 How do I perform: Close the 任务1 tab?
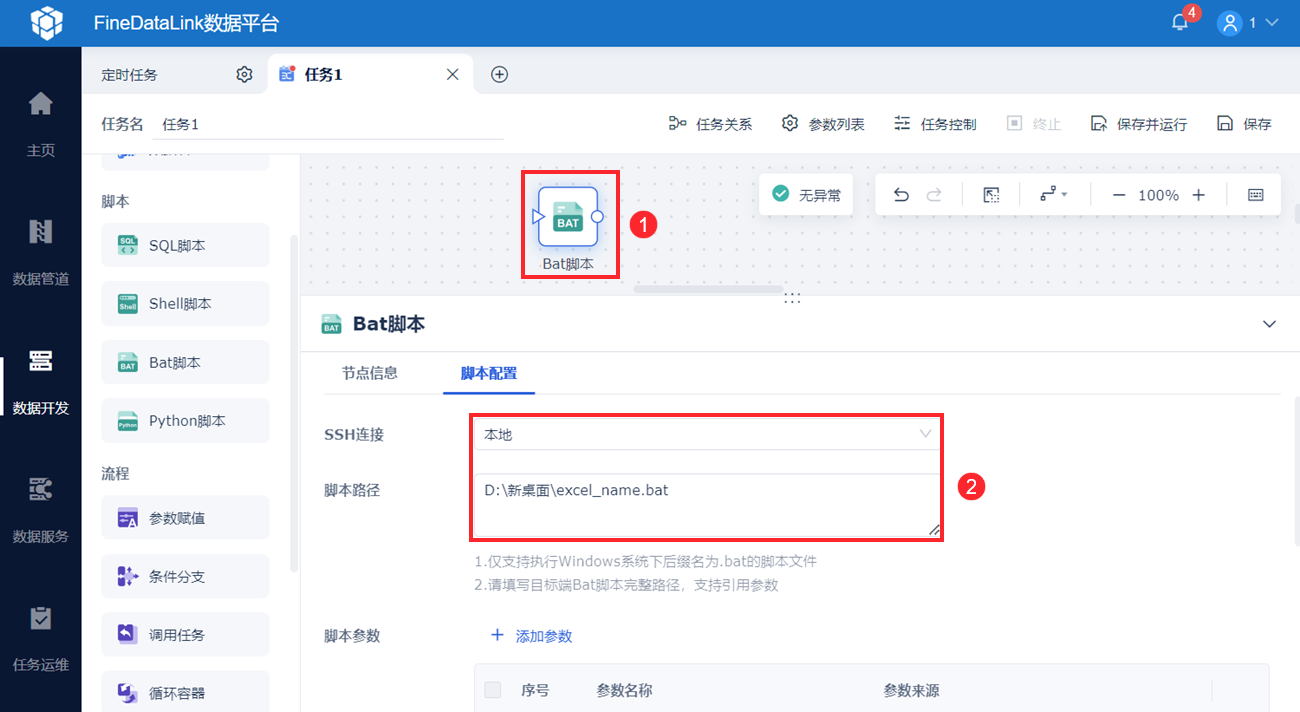coord(452,75)
